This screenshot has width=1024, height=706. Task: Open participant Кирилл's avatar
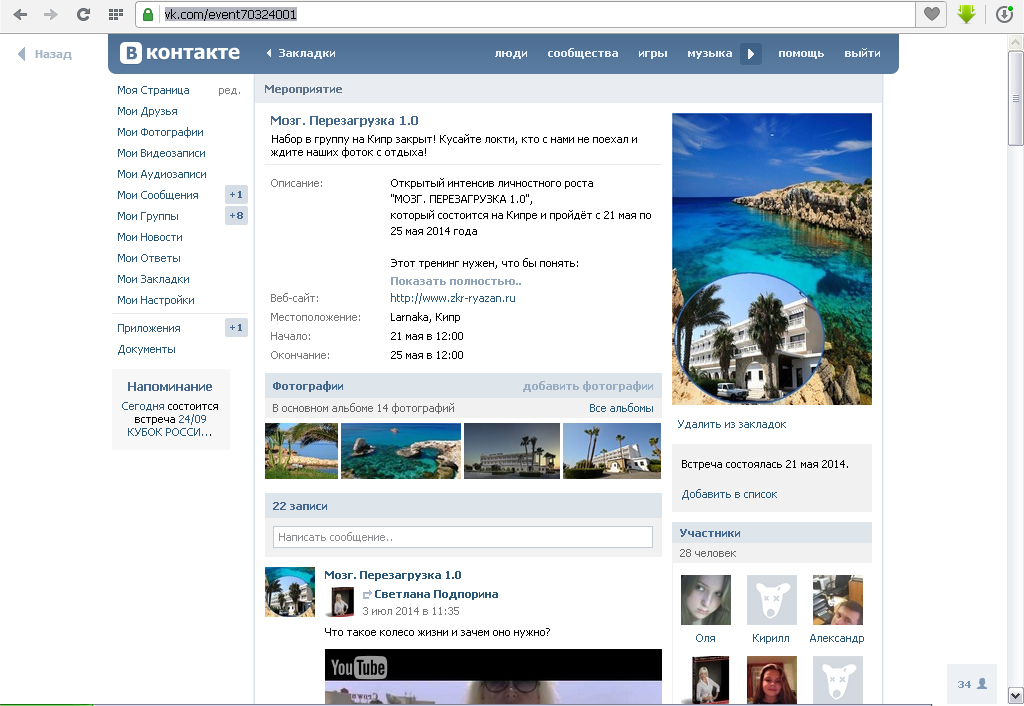(772, 600)
